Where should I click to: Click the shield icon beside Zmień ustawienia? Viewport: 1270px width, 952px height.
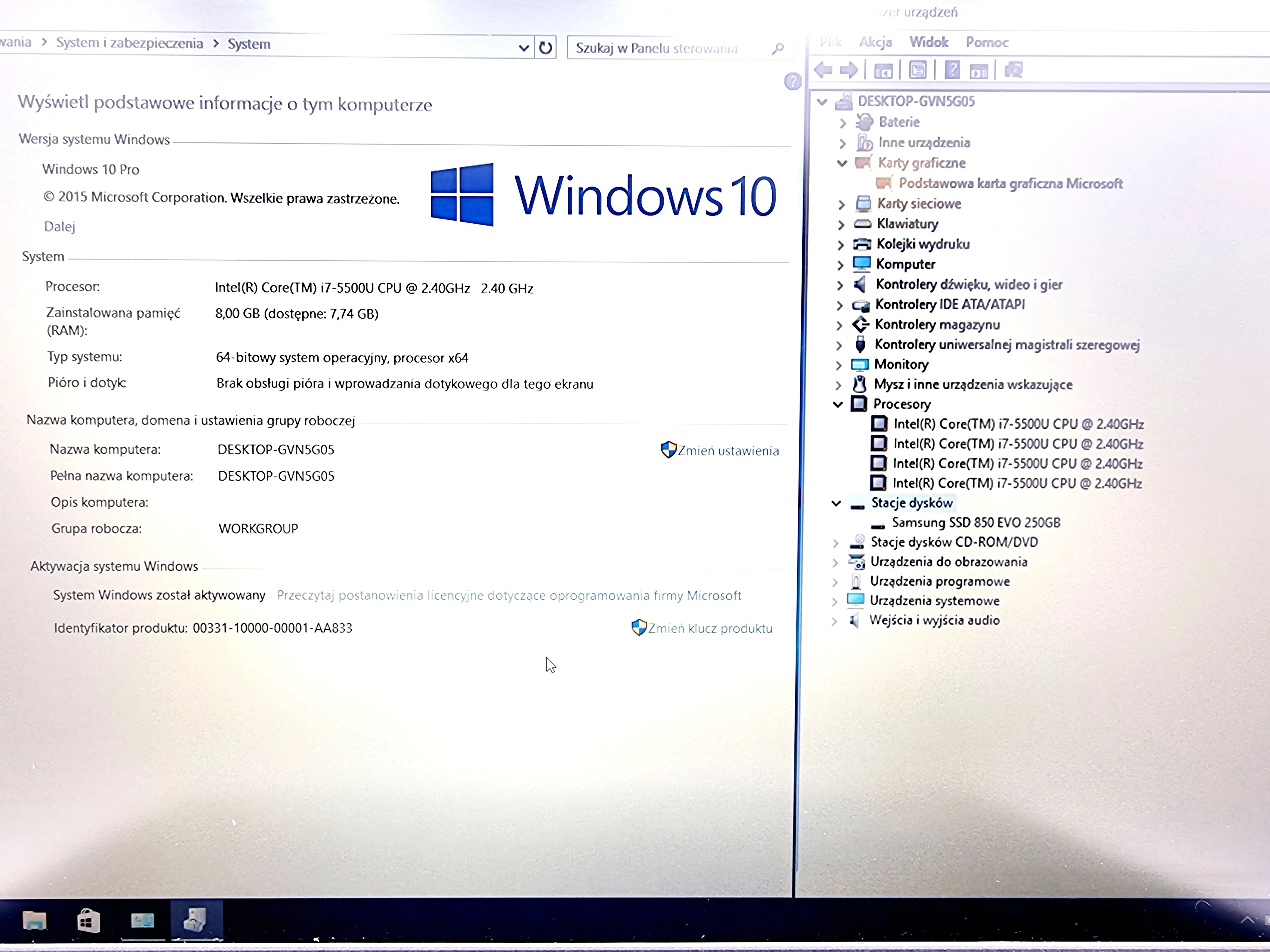click(x=668, y=450)
